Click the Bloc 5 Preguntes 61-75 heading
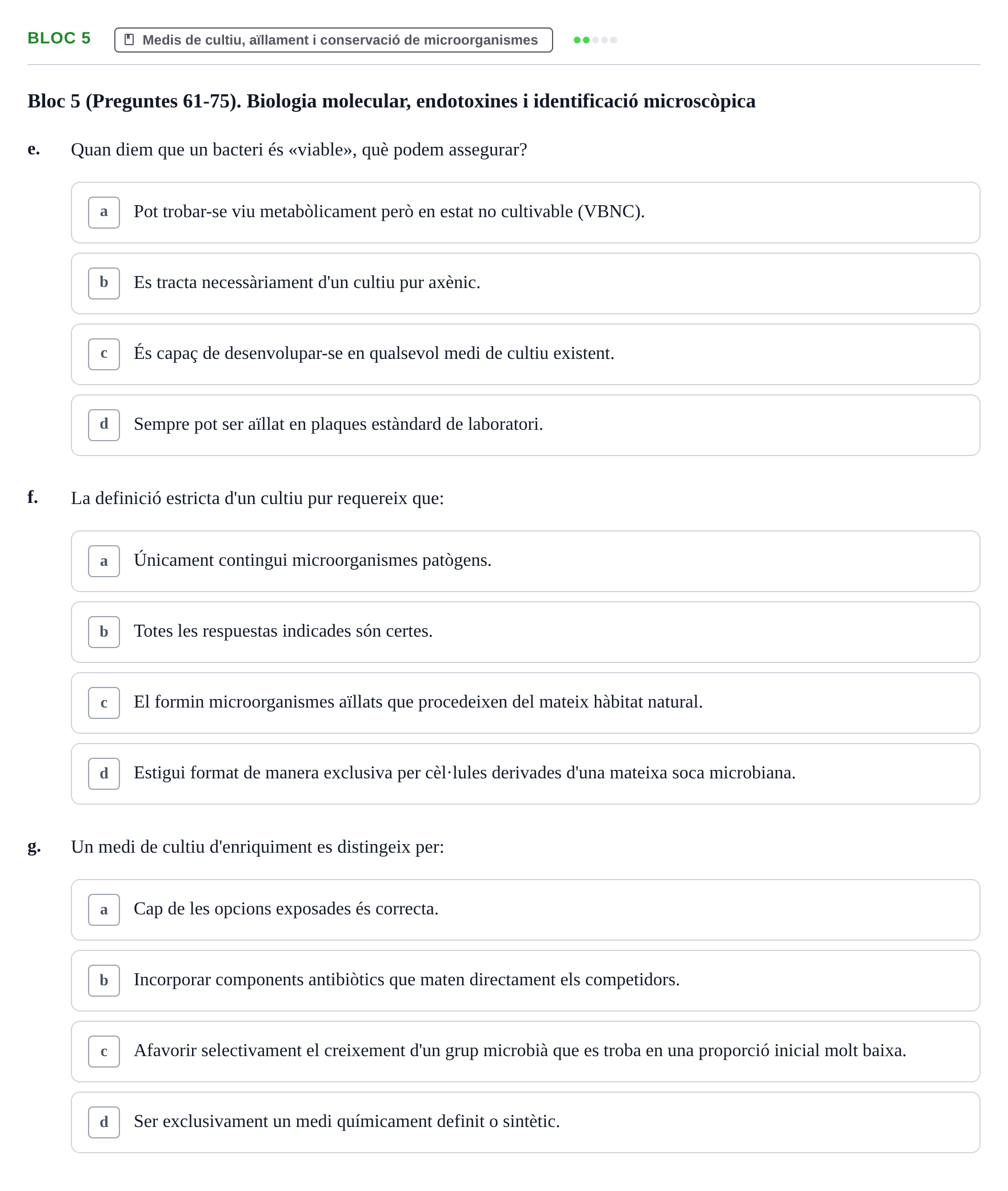Image resolution: width=1008 pixels, height=1191 pixels. coord(391,101)
